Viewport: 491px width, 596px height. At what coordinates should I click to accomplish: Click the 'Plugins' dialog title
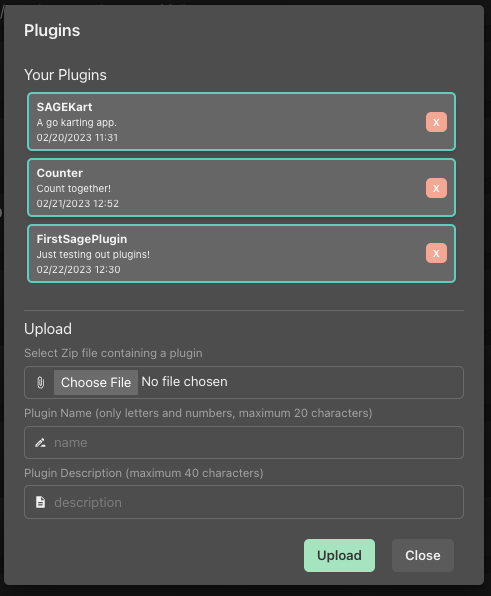52,30
